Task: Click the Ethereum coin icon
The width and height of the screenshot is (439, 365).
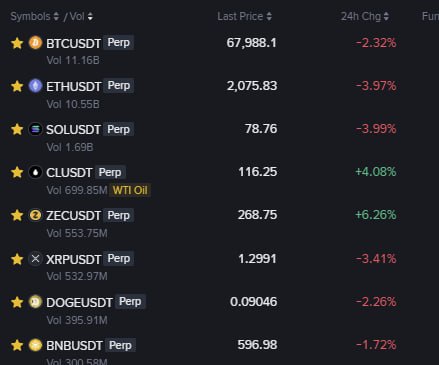Action: coord(35,86)
